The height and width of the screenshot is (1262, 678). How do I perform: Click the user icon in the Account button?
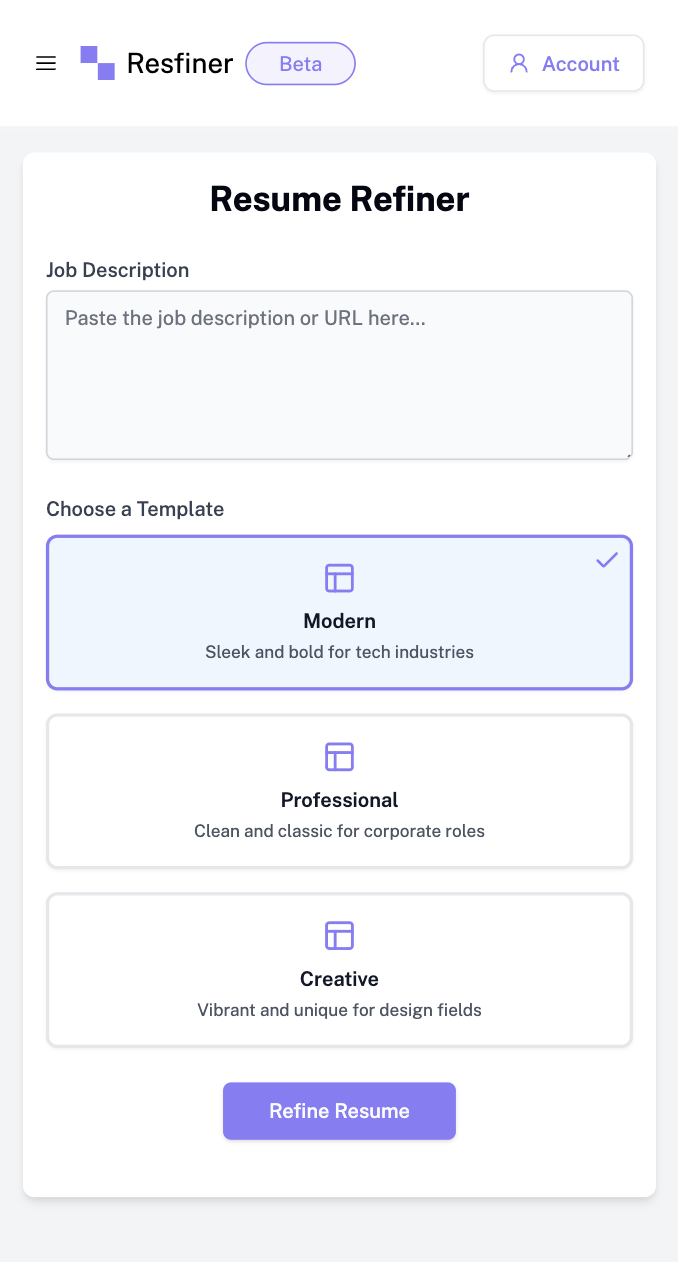pyautogui.click(x=518, y=64)
